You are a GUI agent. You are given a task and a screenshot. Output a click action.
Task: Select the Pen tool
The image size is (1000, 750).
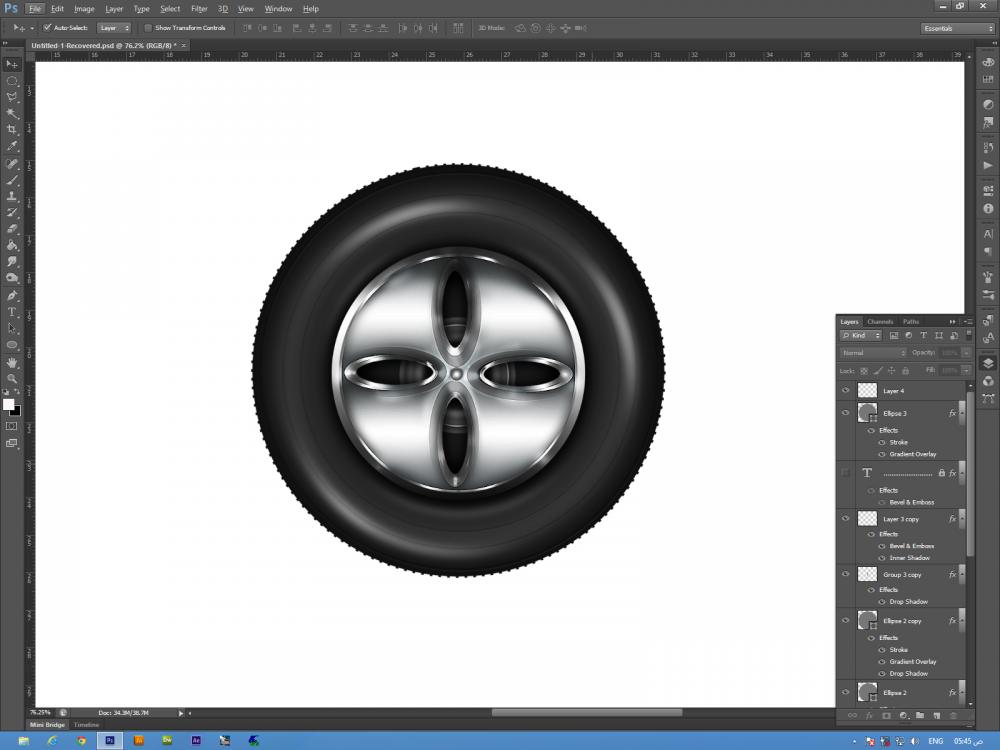[x=12, y=296]
